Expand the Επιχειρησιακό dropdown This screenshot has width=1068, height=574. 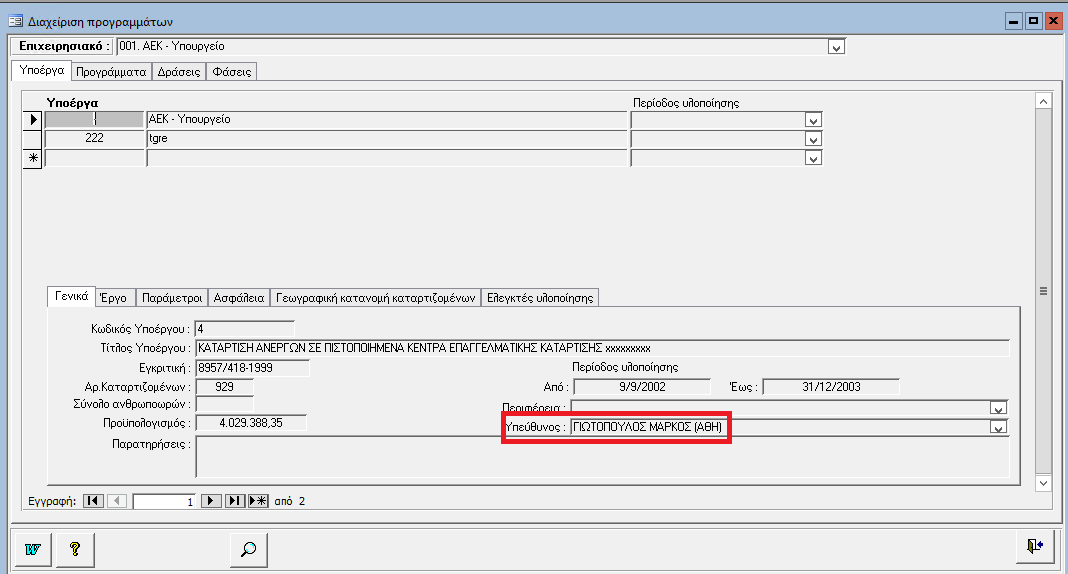[x=837, y=46]
